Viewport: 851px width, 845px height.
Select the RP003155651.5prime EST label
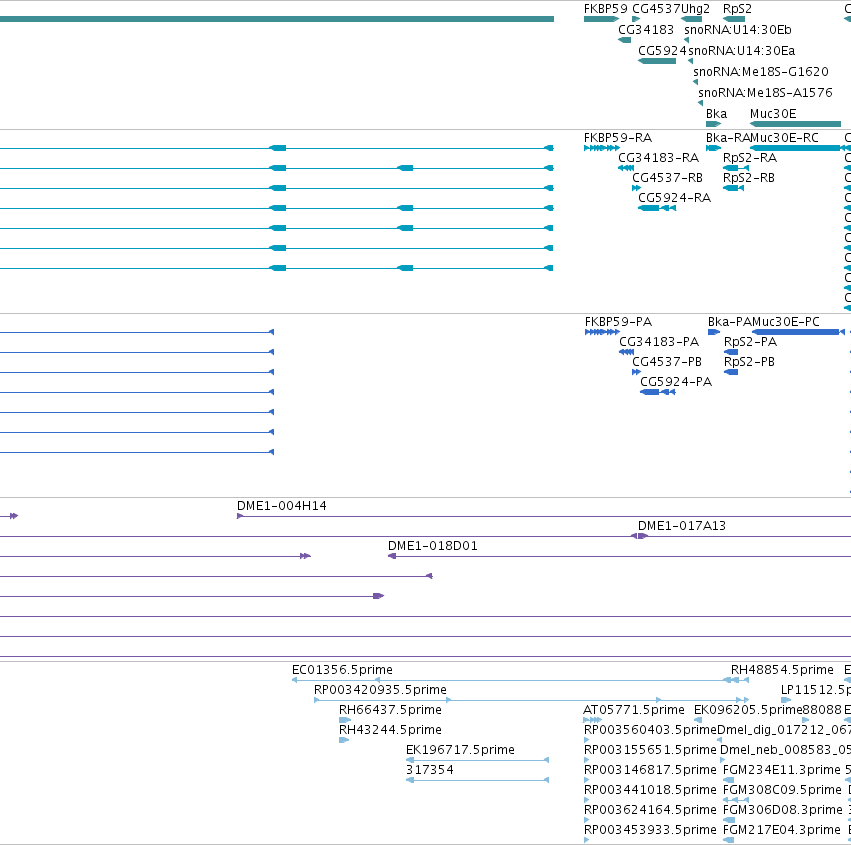[x=650, y=750]
